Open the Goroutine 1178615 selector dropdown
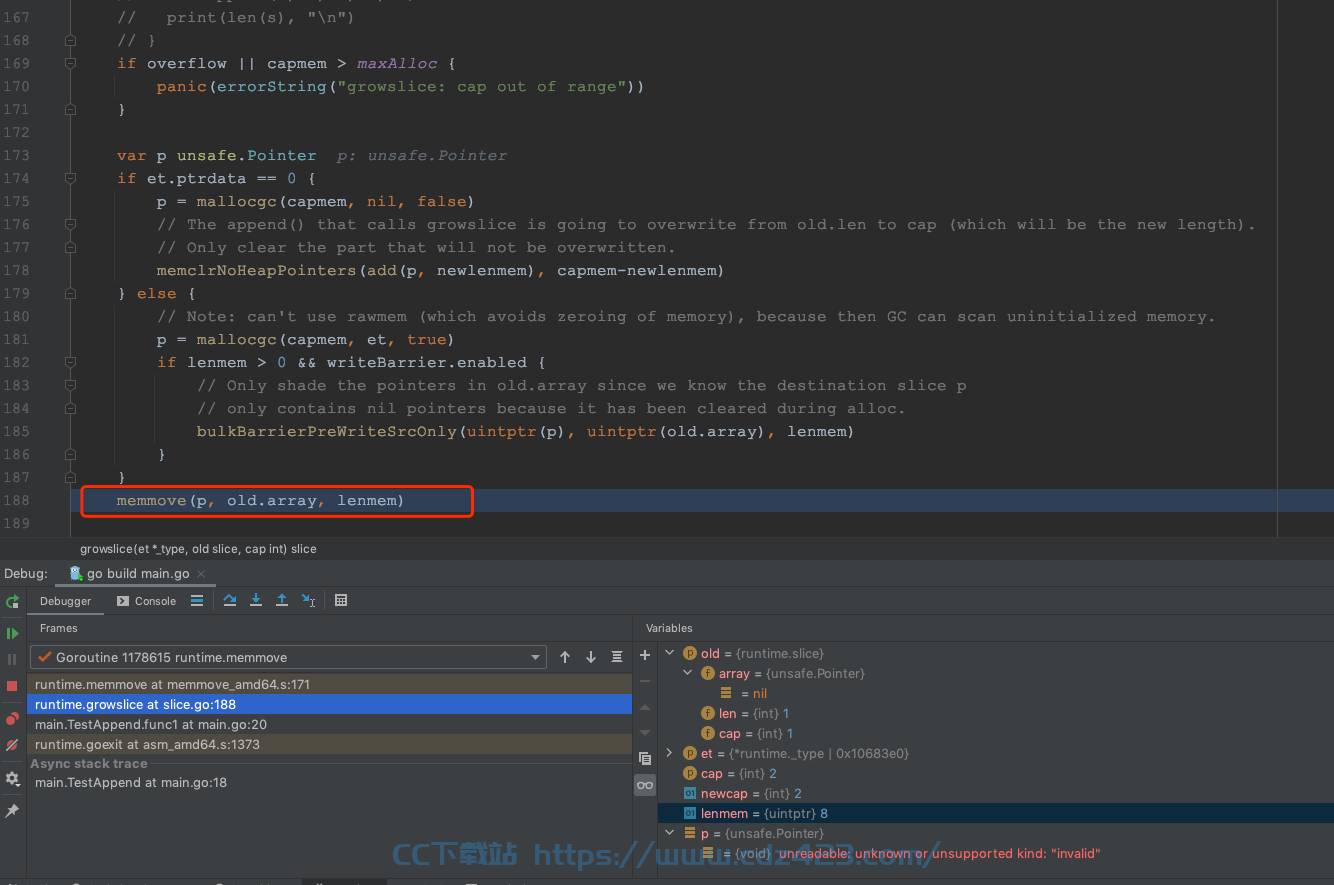The image size is (1334, 885). 288,657
